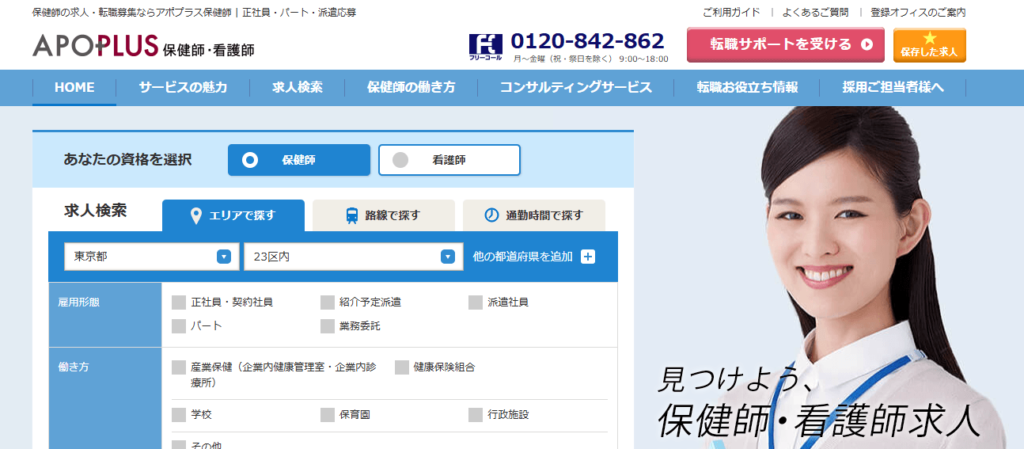Check the 正社員・契約社員 checkbox
Screen dimensions: 1024x449
click(x=179, y=302)
